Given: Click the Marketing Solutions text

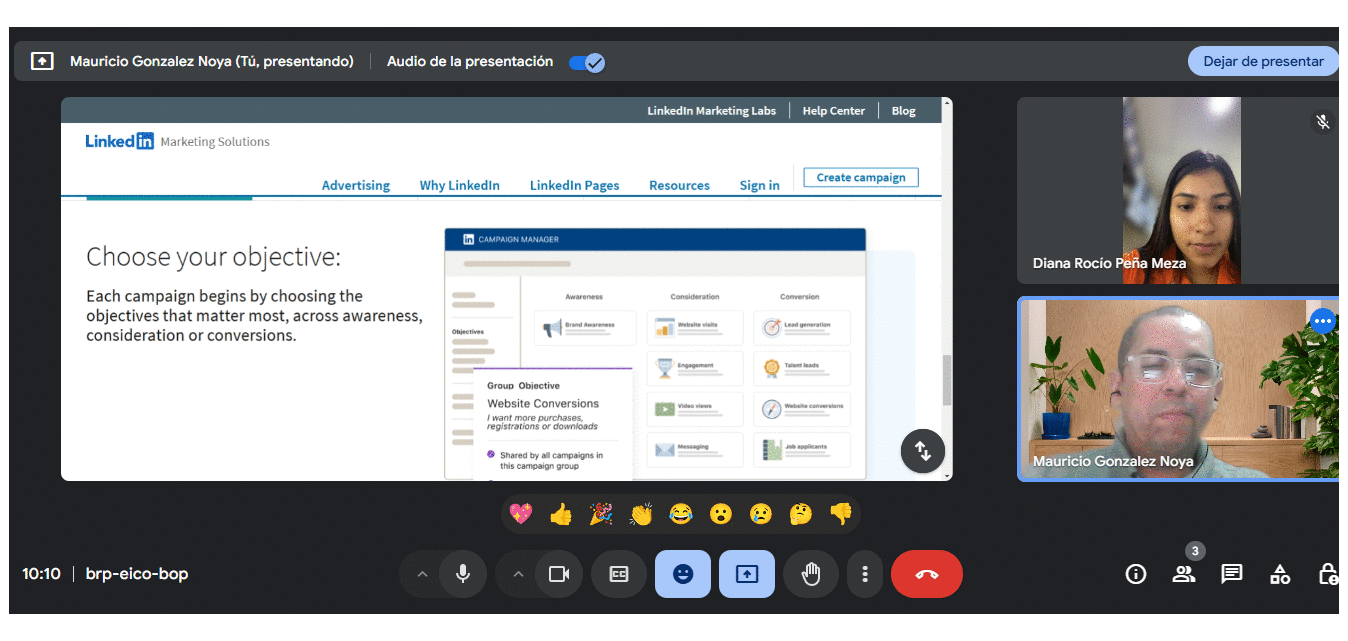Looking at the screenshot, I should (x=215, y=142).
